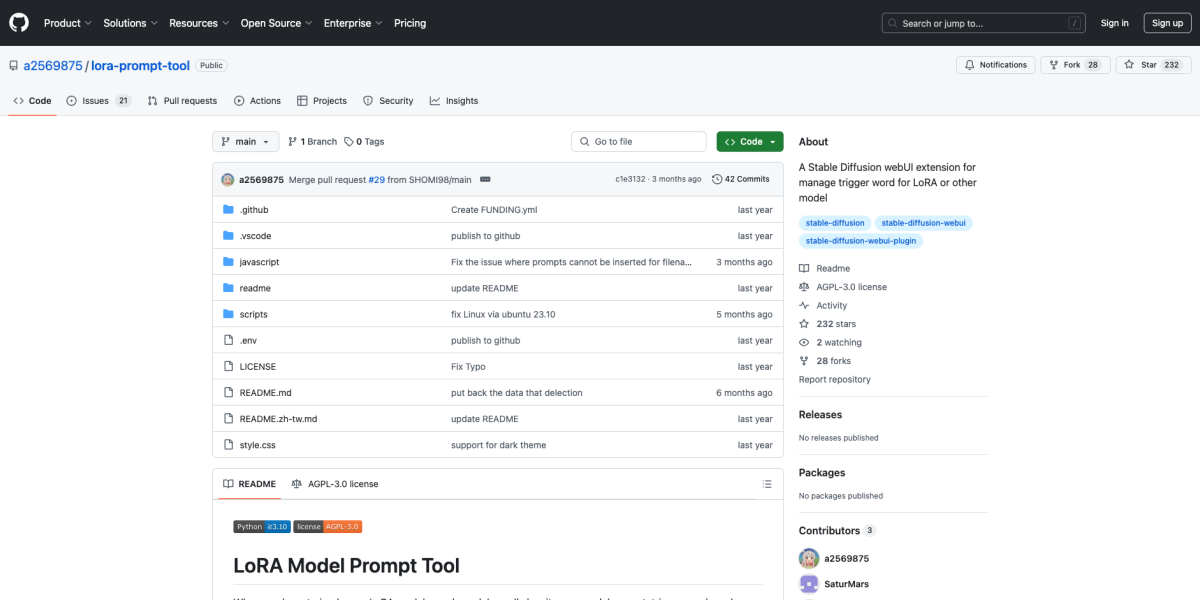1200x600 pixels.
Task: Click the fork icon next to Fork
Action: (1052, 64)
